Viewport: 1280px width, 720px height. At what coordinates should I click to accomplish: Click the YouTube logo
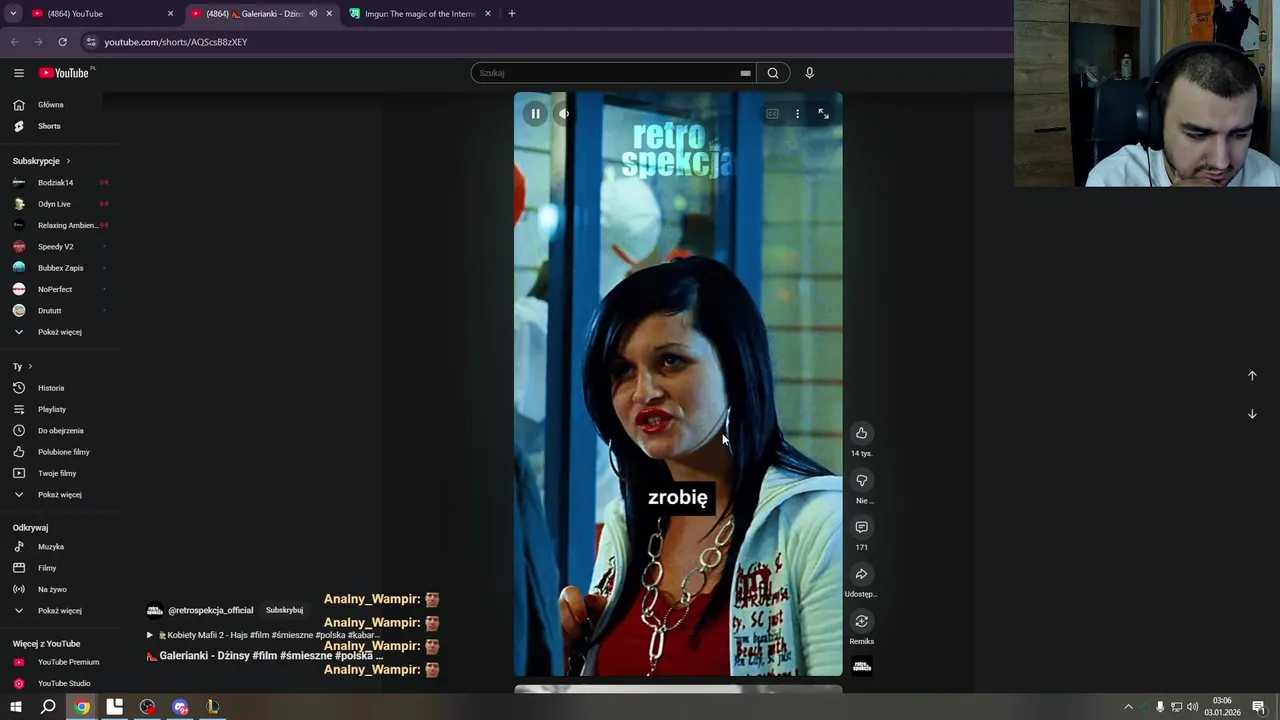64,73
